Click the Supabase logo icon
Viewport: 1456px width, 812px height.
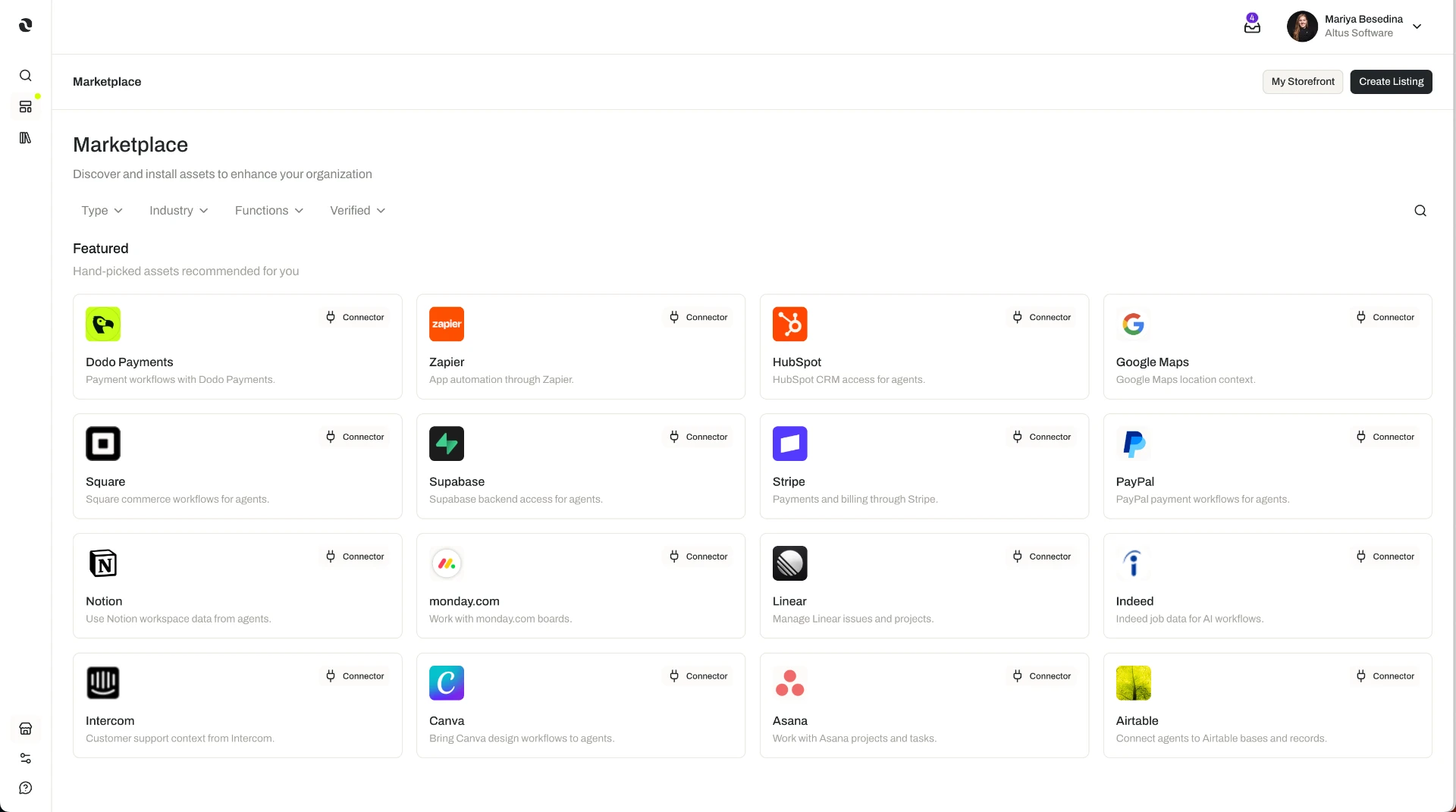(x=447, y=444)
